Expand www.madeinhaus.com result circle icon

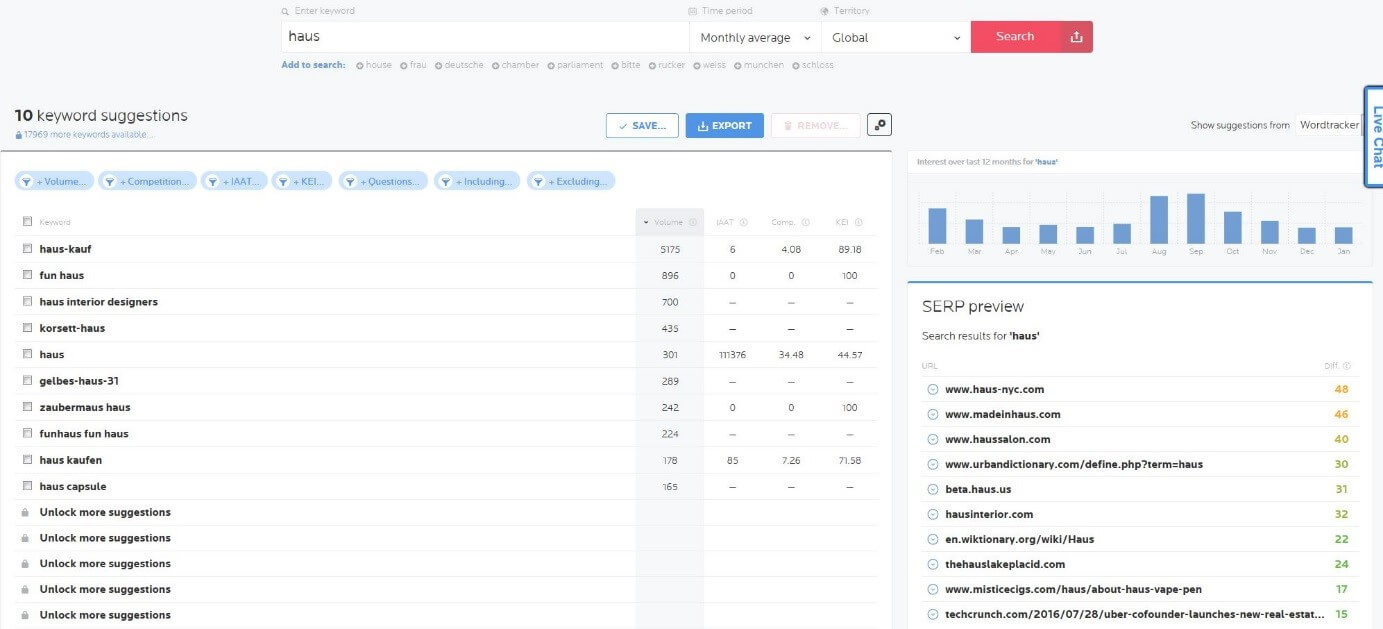[933, 414]
